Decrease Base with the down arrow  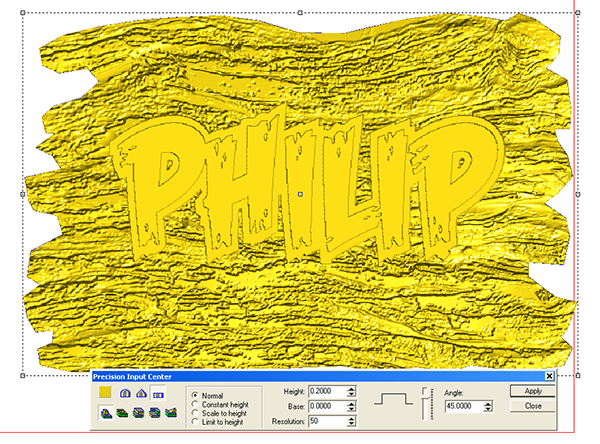351,409
